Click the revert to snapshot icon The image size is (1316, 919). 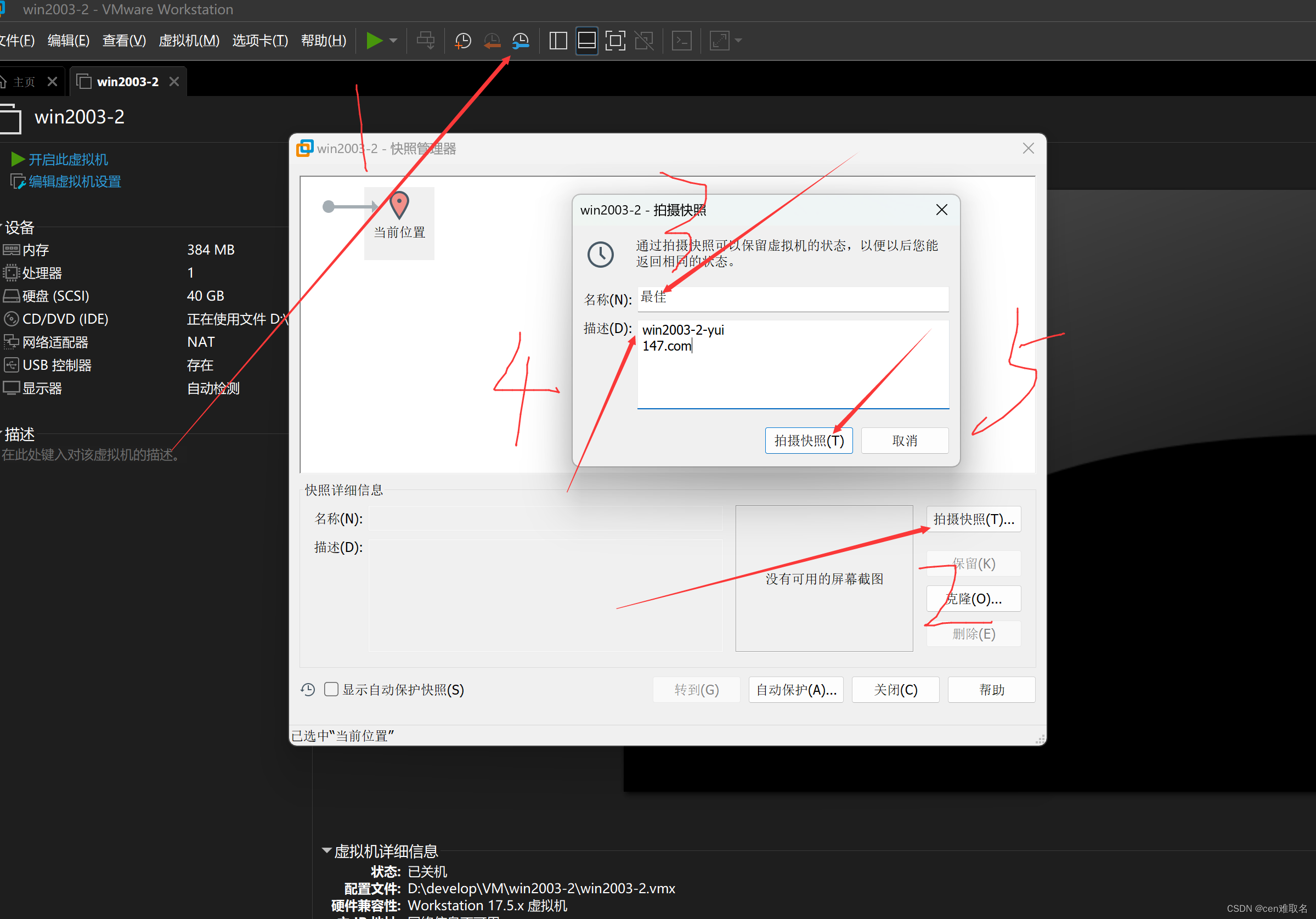tap(492, 41)
